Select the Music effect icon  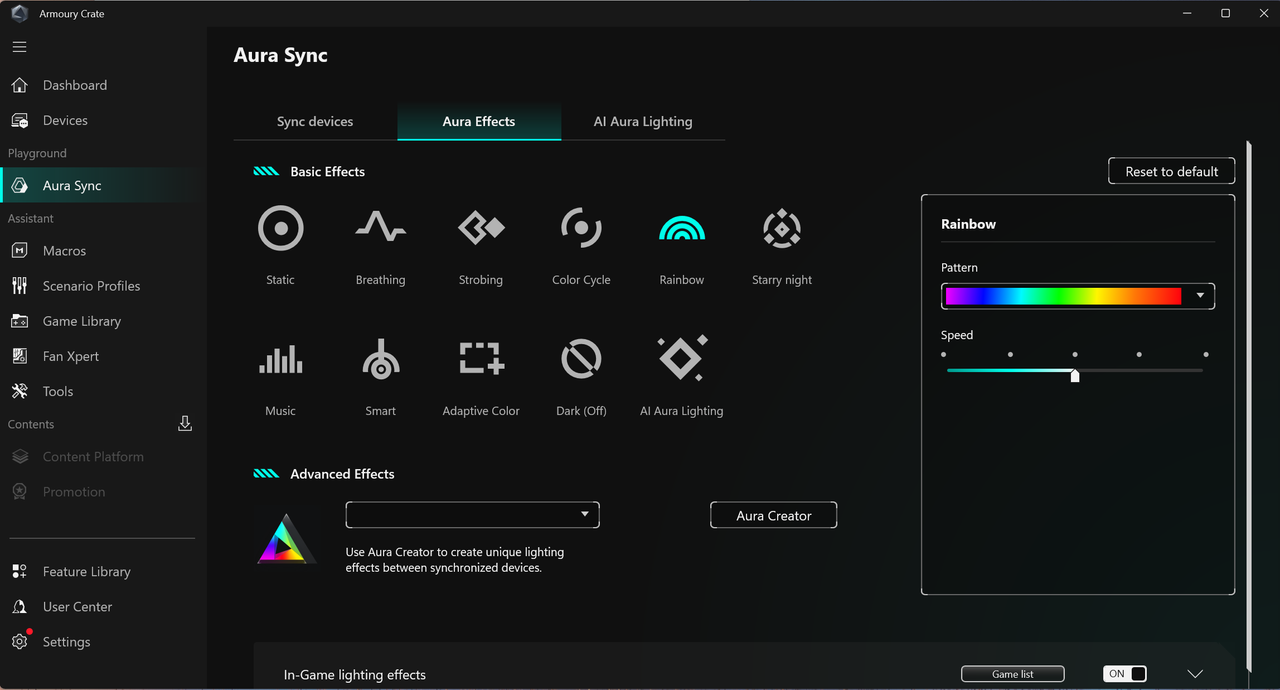tap(280, 359)
